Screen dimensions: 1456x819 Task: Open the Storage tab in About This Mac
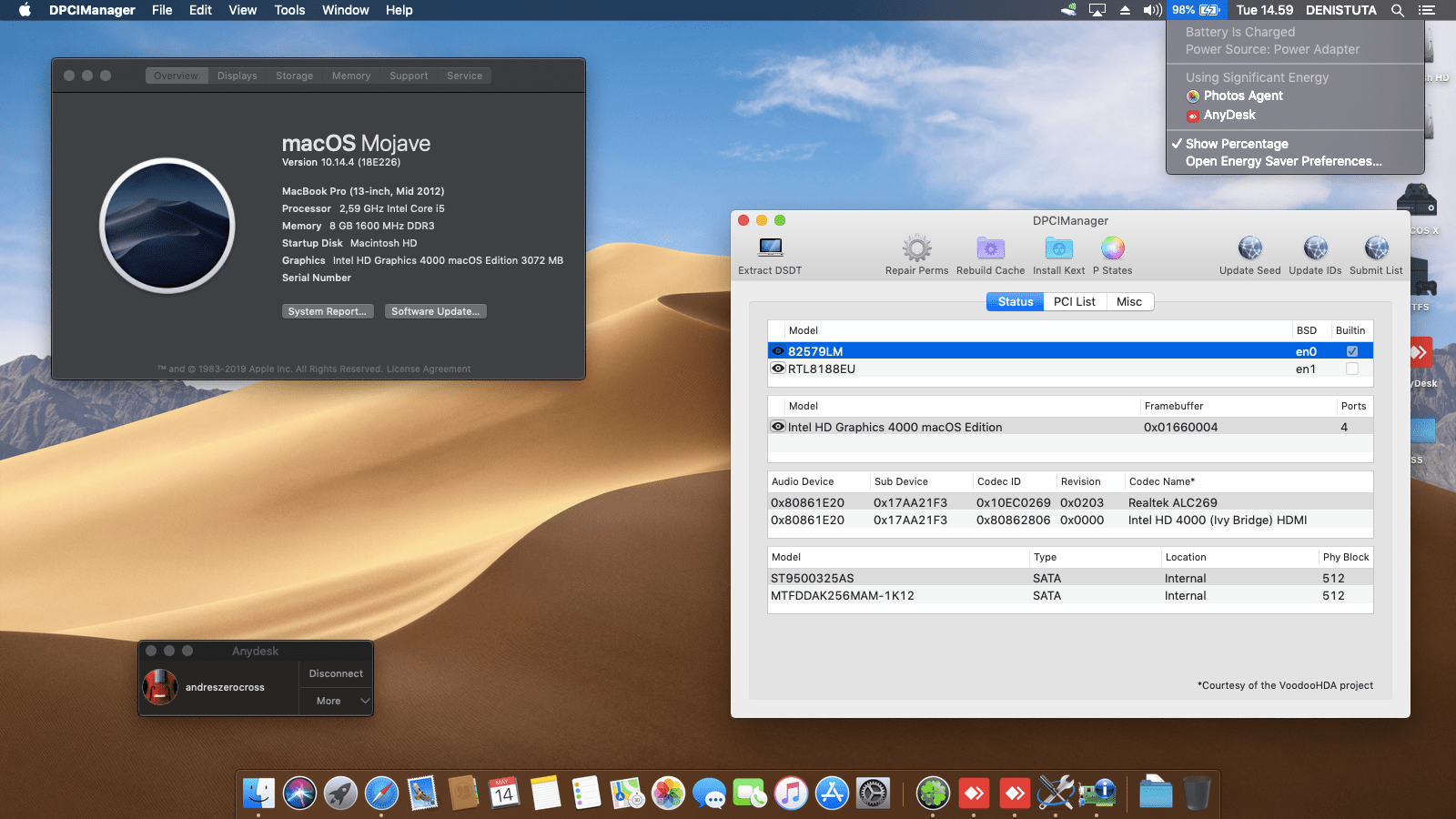[x=294, y=76]
